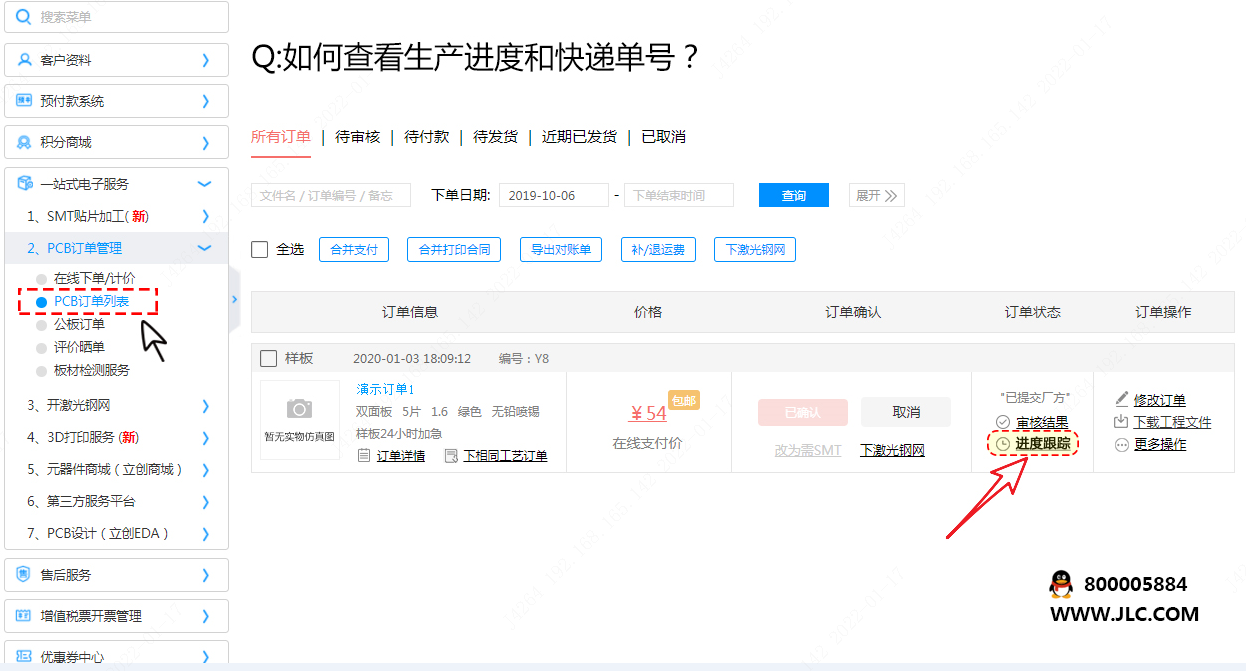Tick the 样板 order row checkbox
Screen dimensions: 1246x671
click(269, 359)
